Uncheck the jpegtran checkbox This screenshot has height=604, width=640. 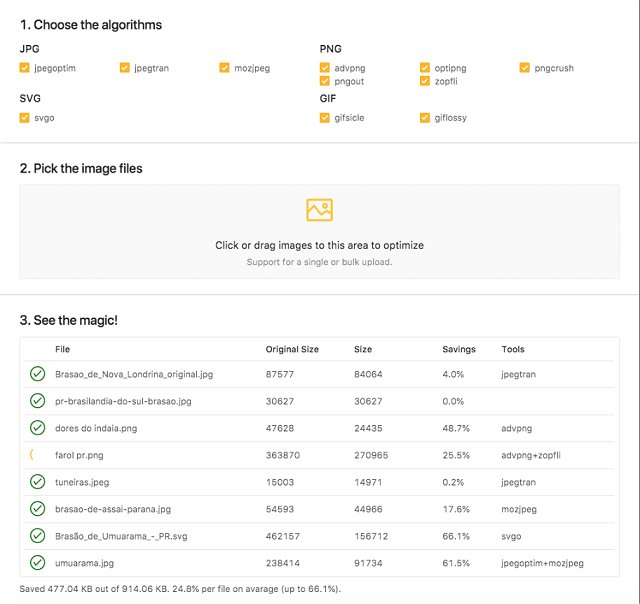[x=125, y=68]
